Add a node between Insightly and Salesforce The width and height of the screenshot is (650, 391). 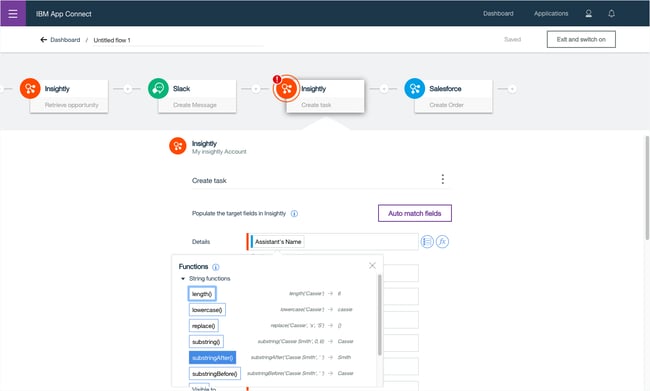pyautogui.click(x=384, y=89)
